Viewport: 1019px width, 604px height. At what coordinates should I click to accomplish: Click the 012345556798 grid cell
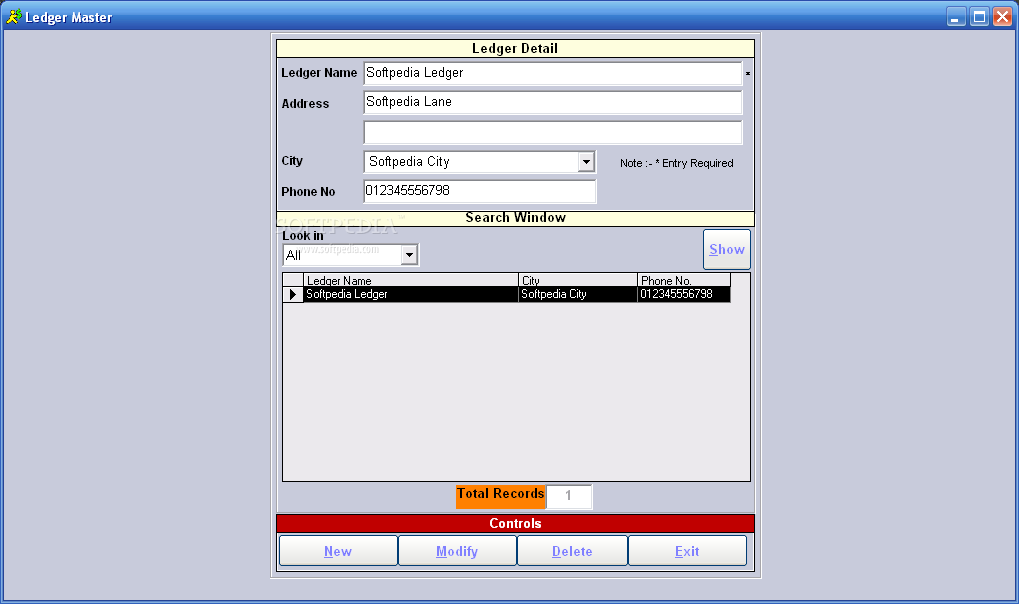coord(684,295)
